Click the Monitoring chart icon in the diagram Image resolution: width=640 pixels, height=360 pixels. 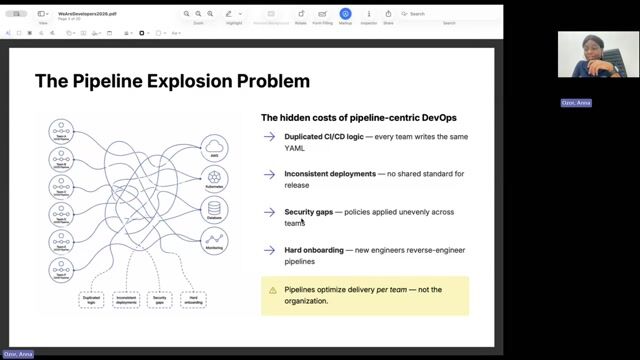point(214,241)
